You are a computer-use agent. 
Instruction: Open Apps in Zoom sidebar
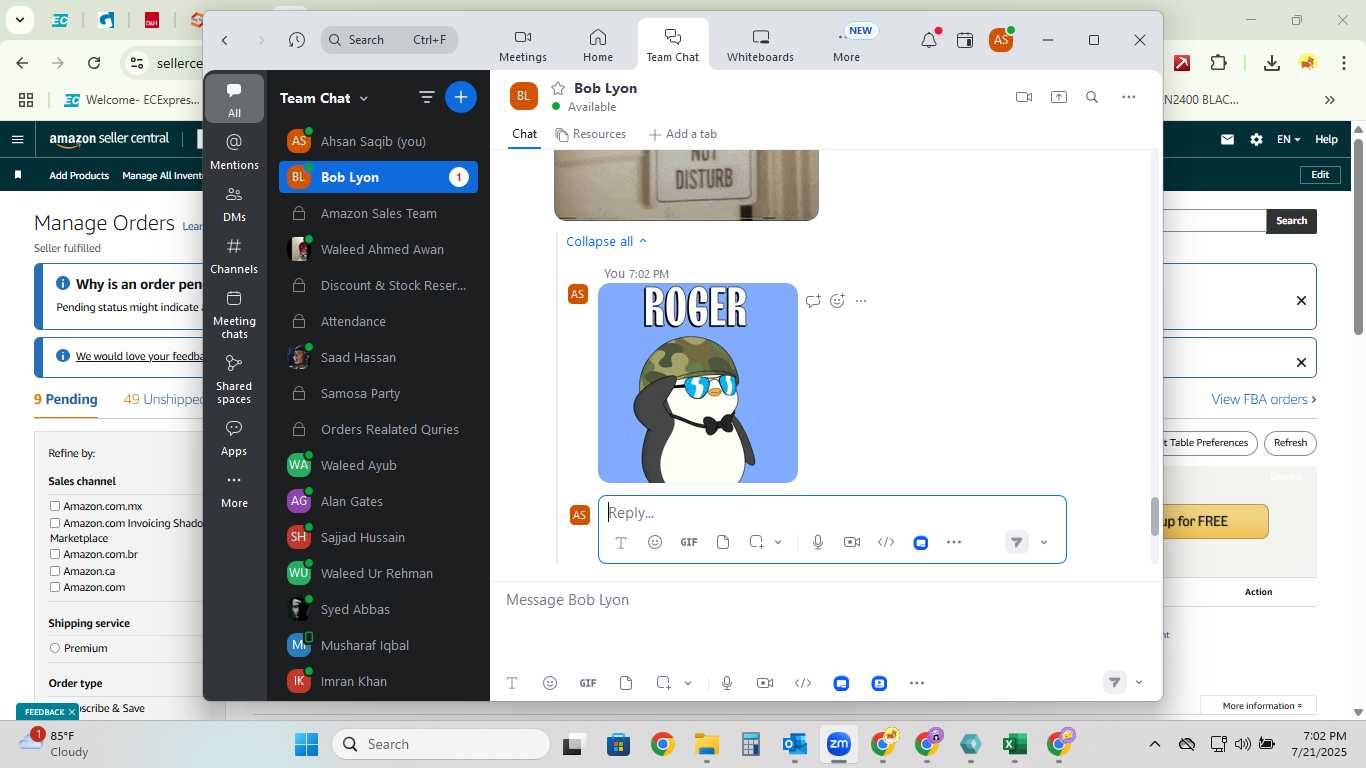click(x=234, y=437)
